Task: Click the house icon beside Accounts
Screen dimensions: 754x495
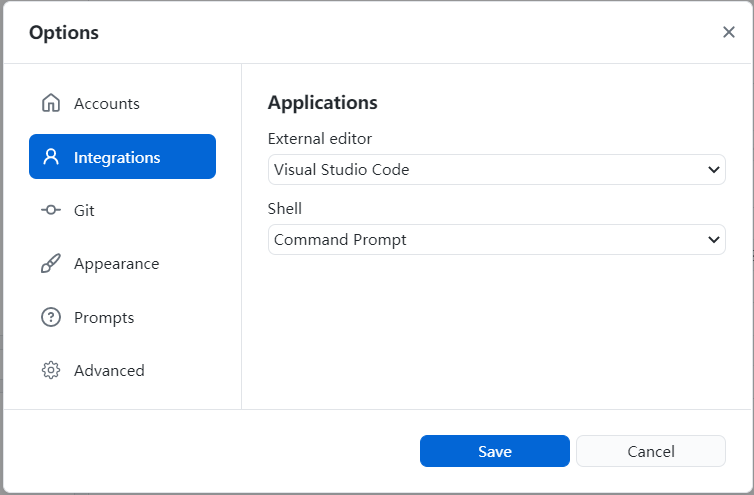Action: click(51, 103)
